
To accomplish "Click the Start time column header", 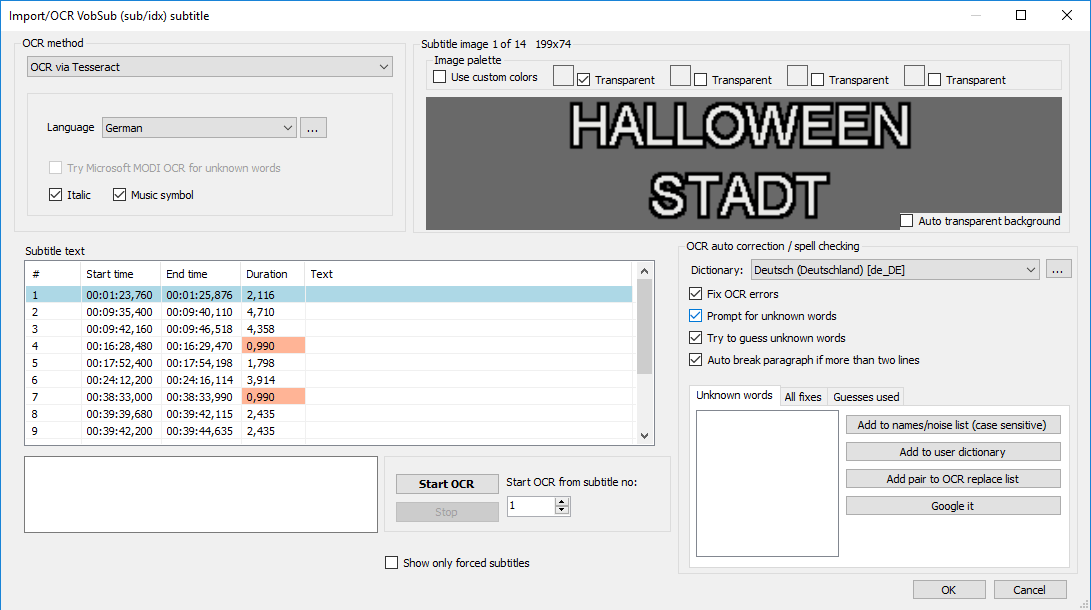I will (120, 274).
